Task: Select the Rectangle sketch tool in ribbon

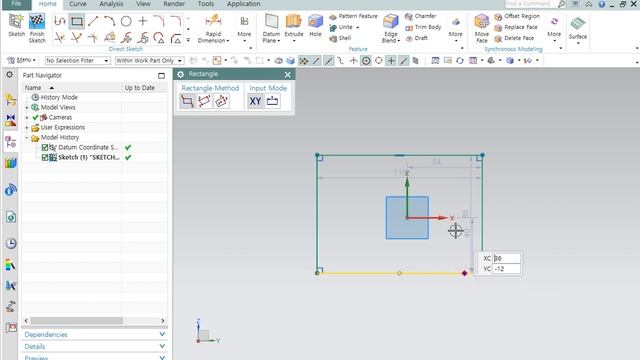Action: point(76,21)
